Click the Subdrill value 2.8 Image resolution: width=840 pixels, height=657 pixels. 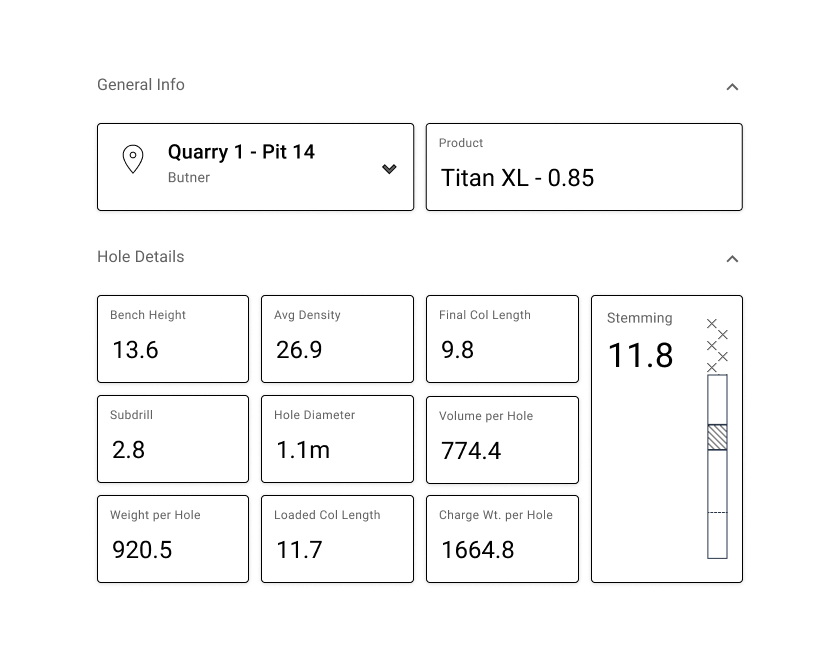point(128,450)
